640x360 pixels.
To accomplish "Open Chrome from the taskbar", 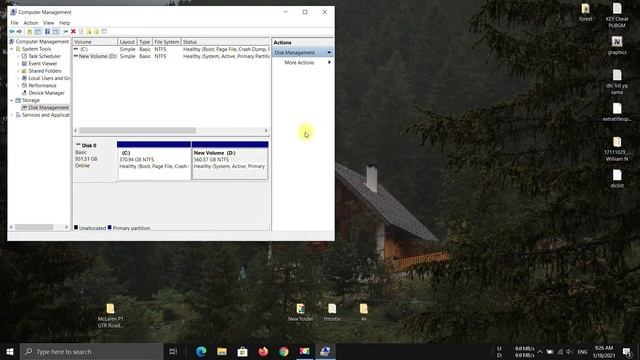I will pyautogui.click(x=284, y=351).
